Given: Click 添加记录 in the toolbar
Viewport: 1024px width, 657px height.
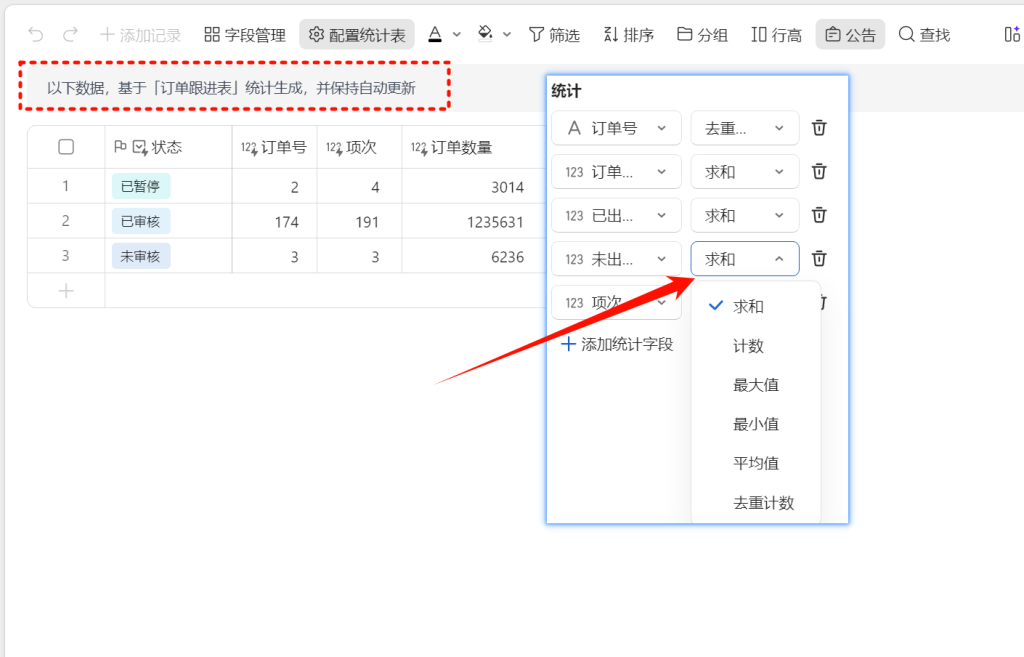Looking at the screenshot, I should pyautogui.click(x=140, y=35).
